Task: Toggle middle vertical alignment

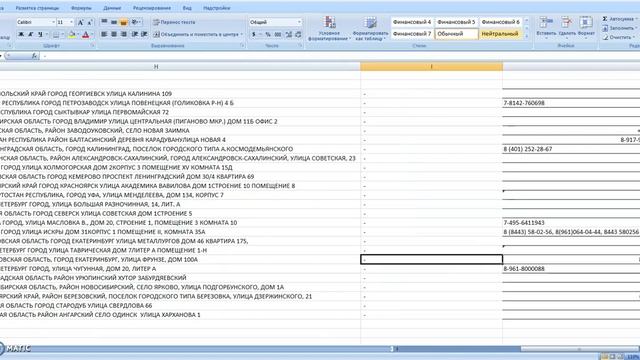Action: click(114, 22)
